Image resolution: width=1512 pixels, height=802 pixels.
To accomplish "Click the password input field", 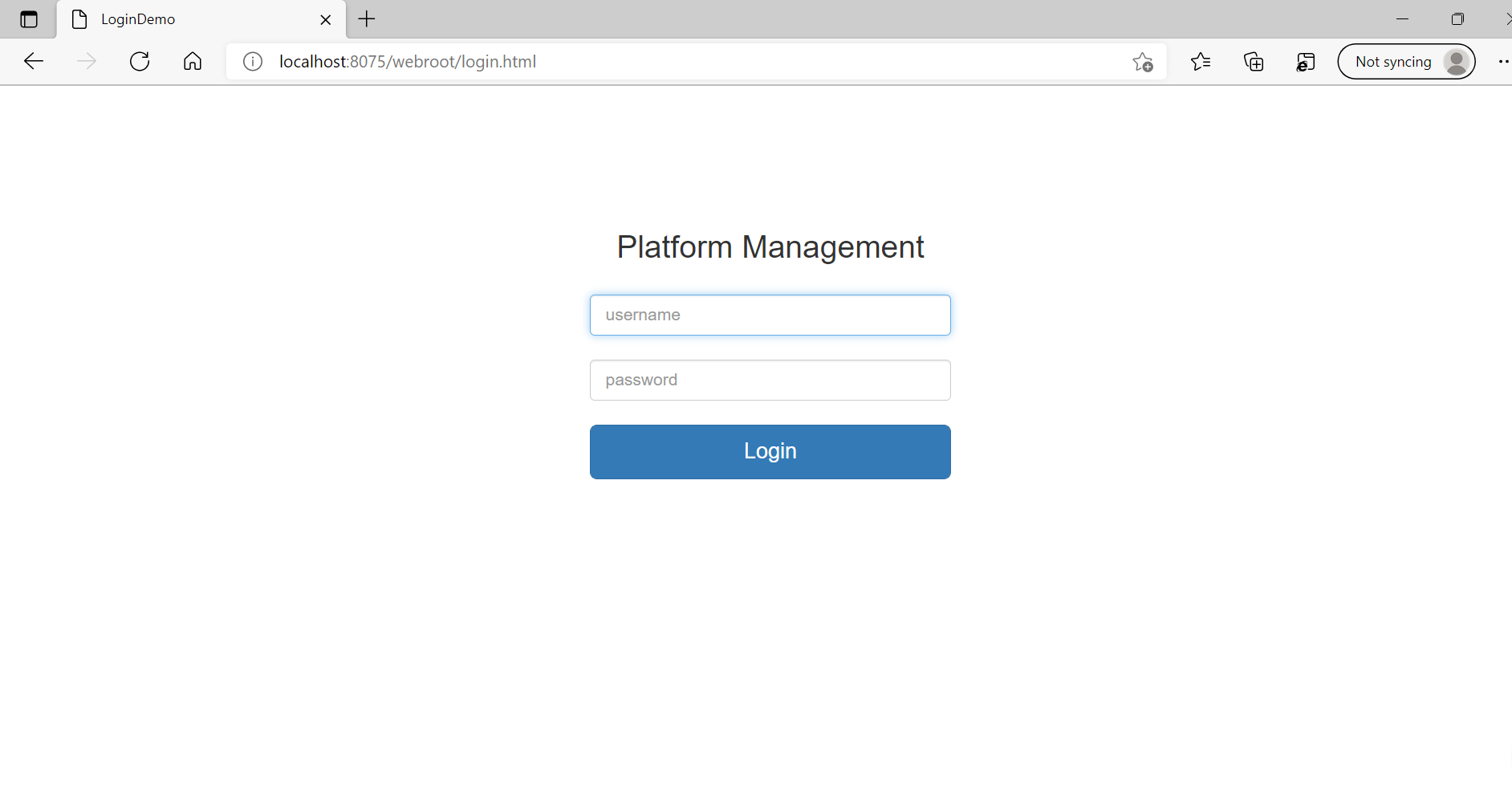I will pos(770,380).
